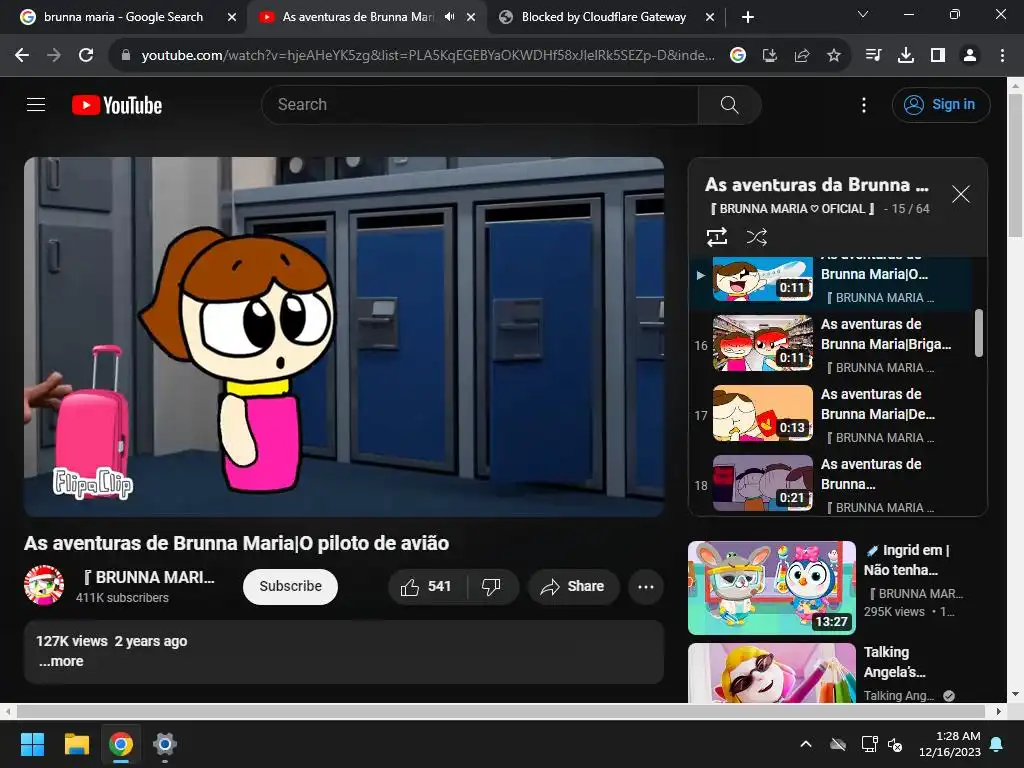Toggle loop playlist
Screen dimensions: 1024x768
pyautogui.click(x=717, y=237)
